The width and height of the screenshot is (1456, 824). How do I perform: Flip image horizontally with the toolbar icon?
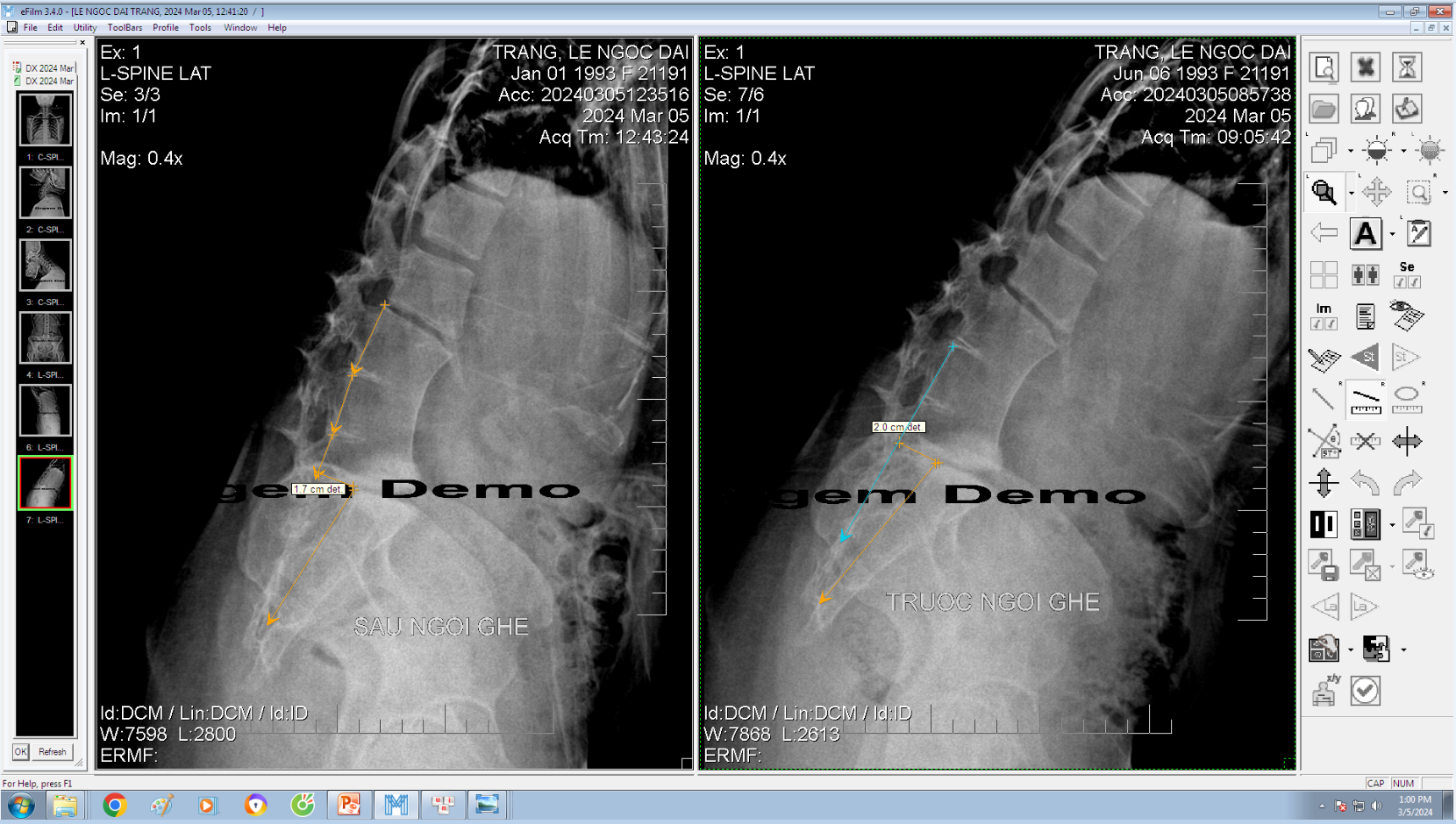tap(1406, 441)
